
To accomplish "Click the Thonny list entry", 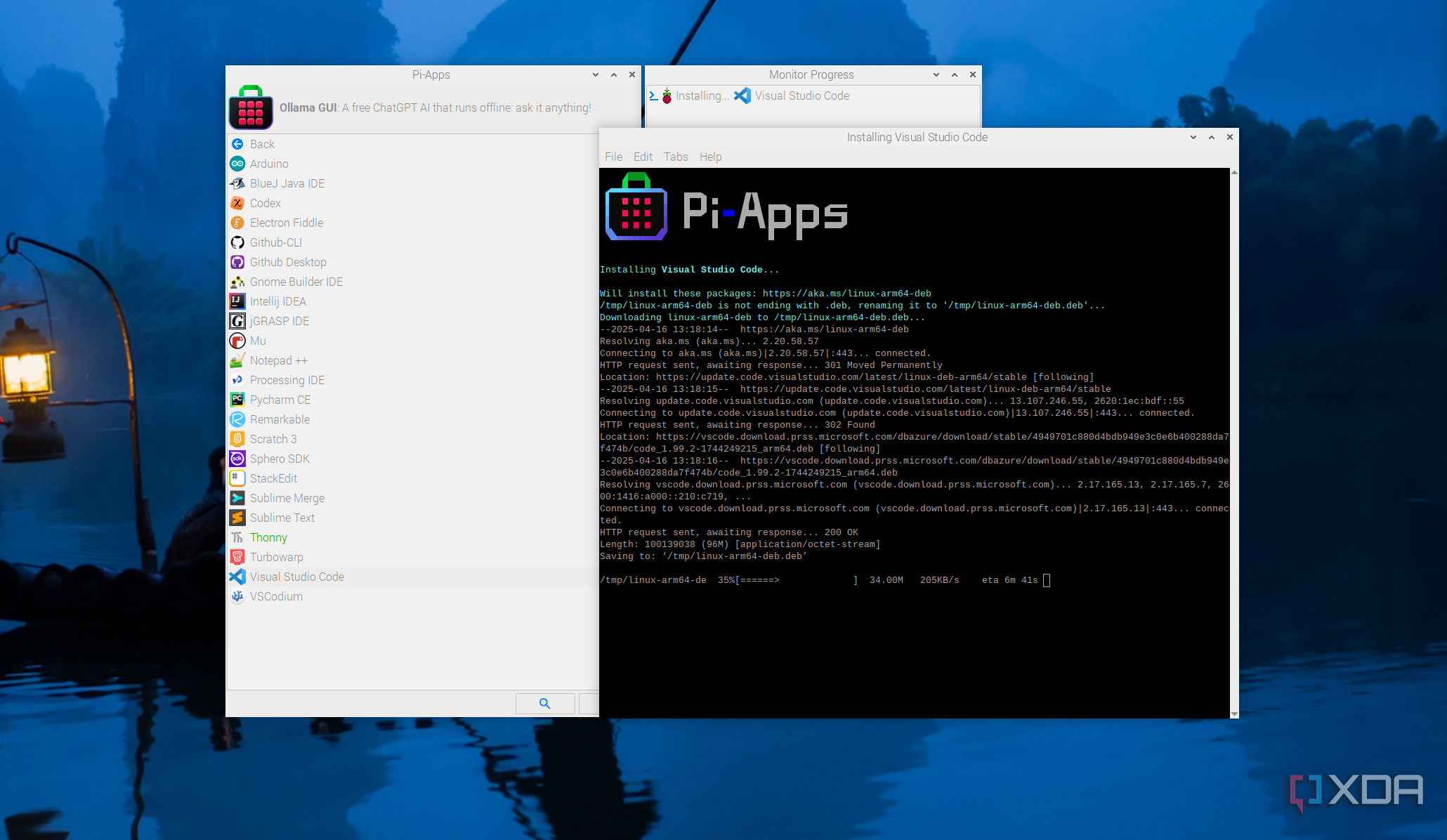I will [x=268, y=537].
